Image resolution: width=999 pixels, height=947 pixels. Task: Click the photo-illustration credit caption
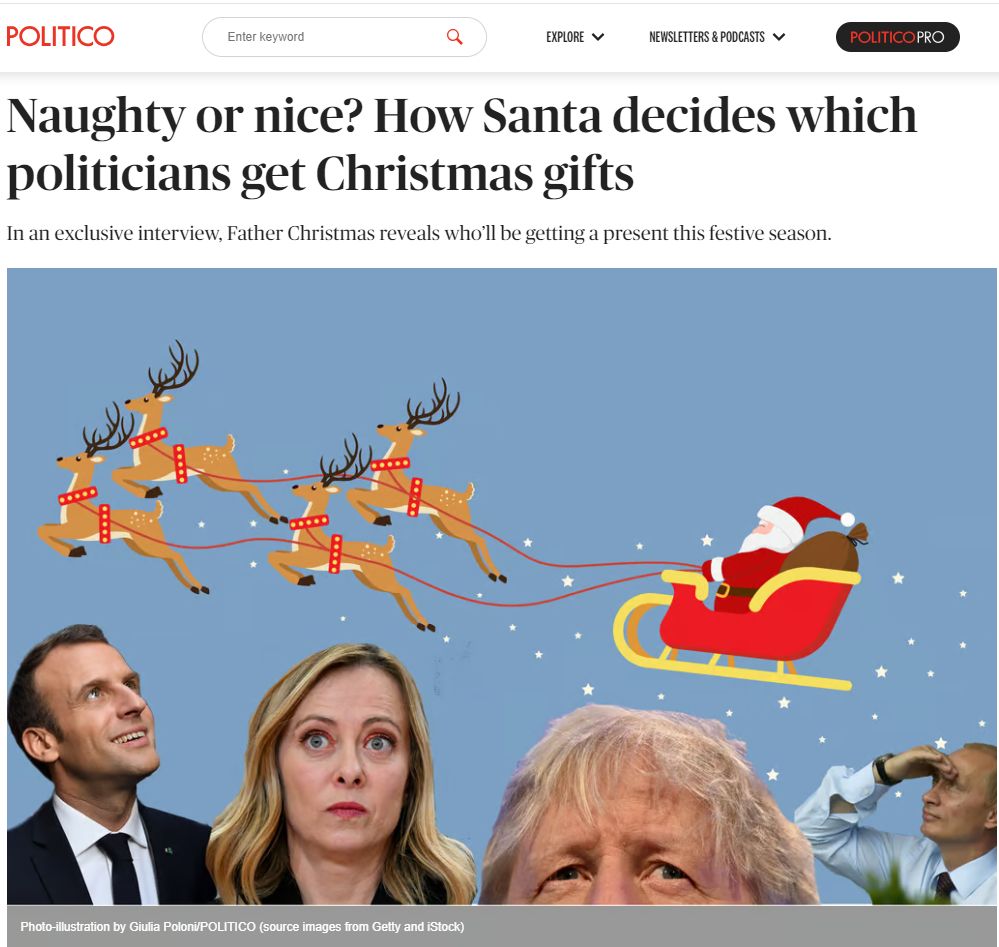click(x=242, y=927)
